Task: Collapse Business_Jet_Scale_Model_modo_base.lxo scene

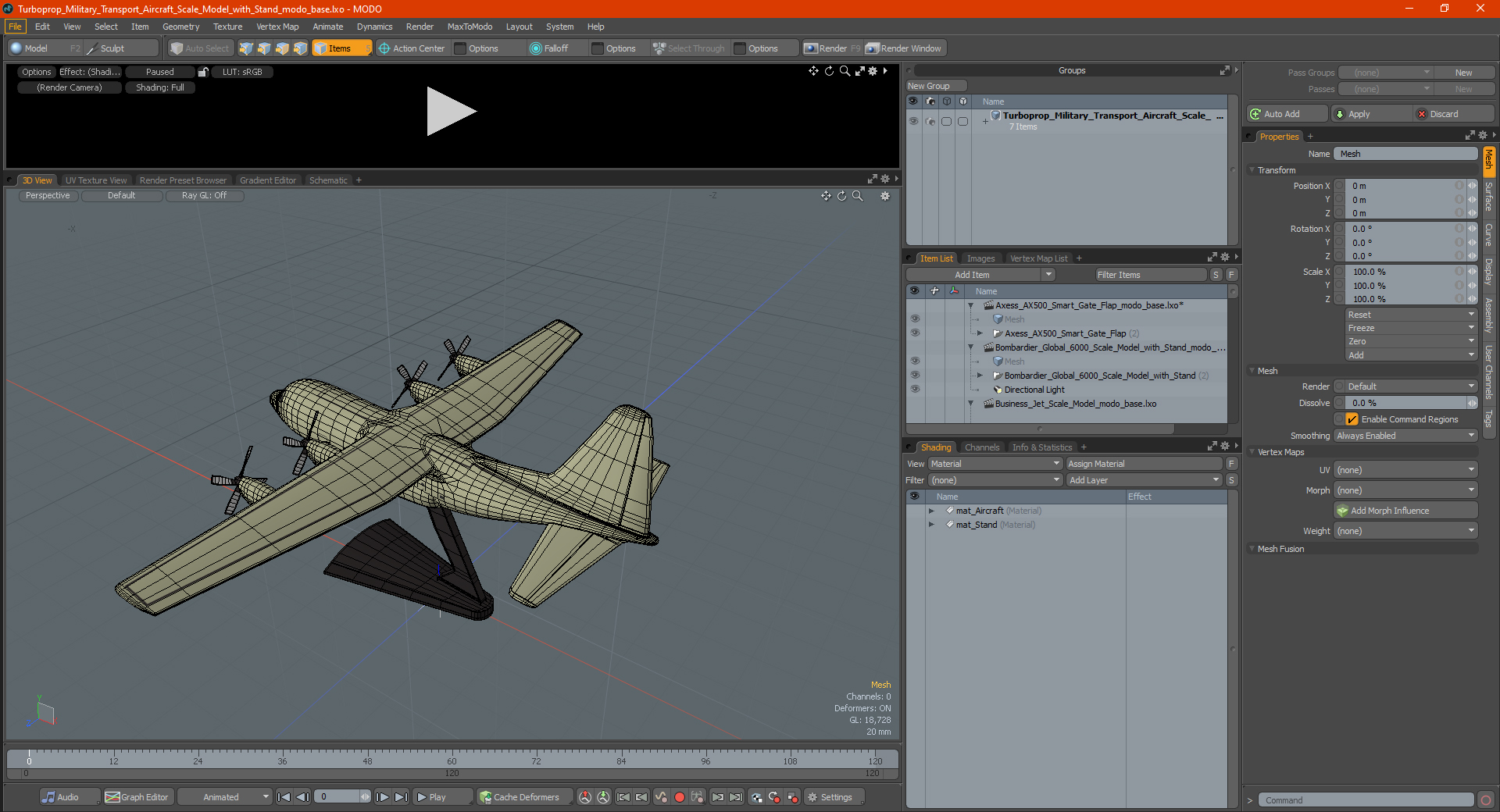Action: [971, 404]
